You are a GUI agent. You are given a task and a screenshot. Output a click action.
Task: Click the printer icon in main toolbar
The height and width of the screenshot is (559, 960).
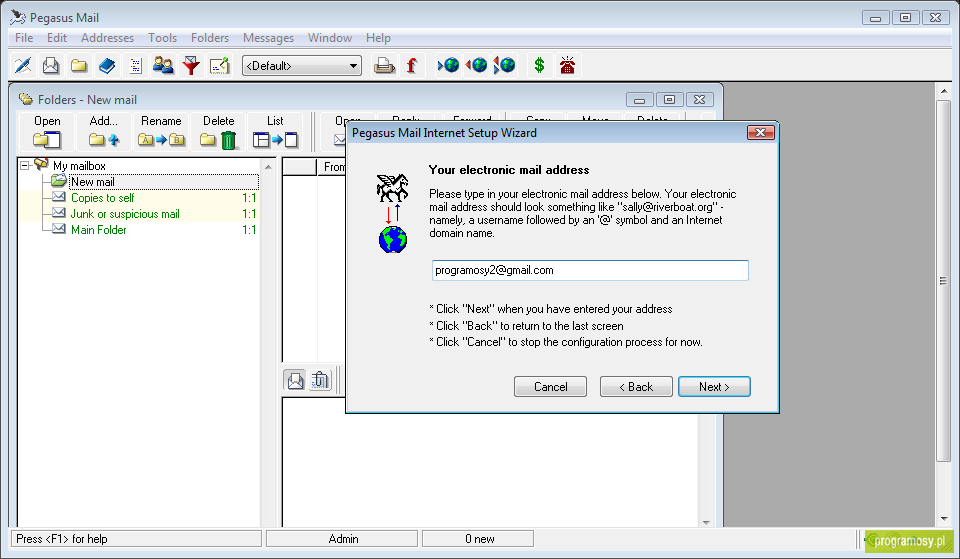(x=384, y=66)
